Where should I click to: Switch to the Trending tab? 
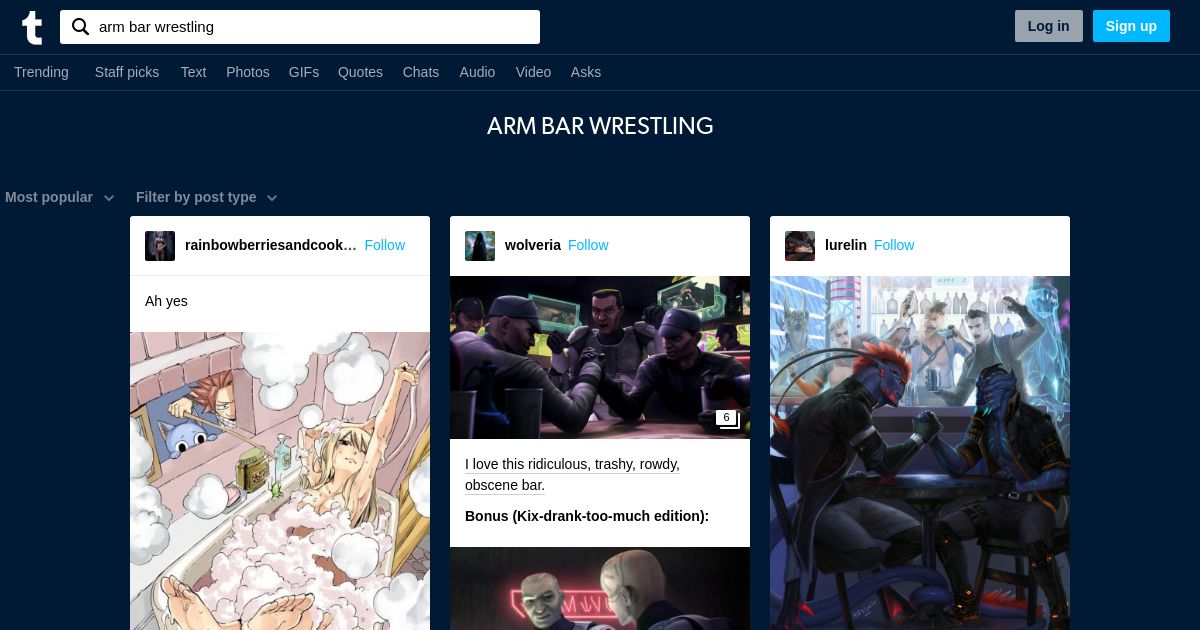click(41, 72)
